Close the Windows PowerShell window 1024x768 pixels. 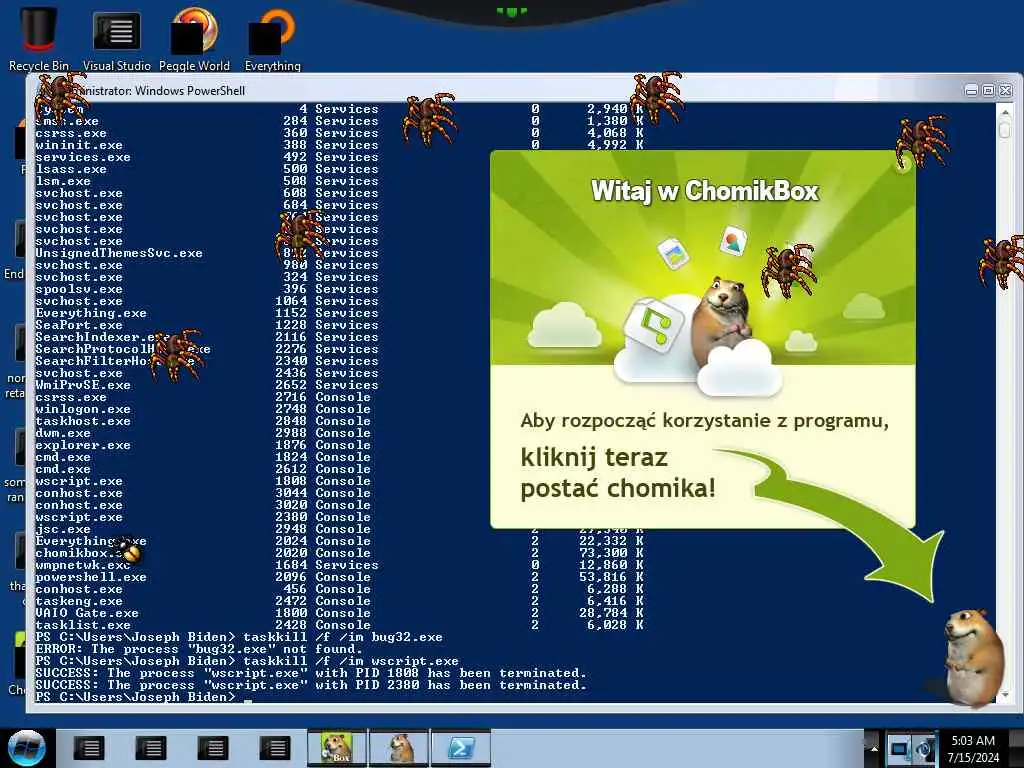click(x=1005, y=91)
